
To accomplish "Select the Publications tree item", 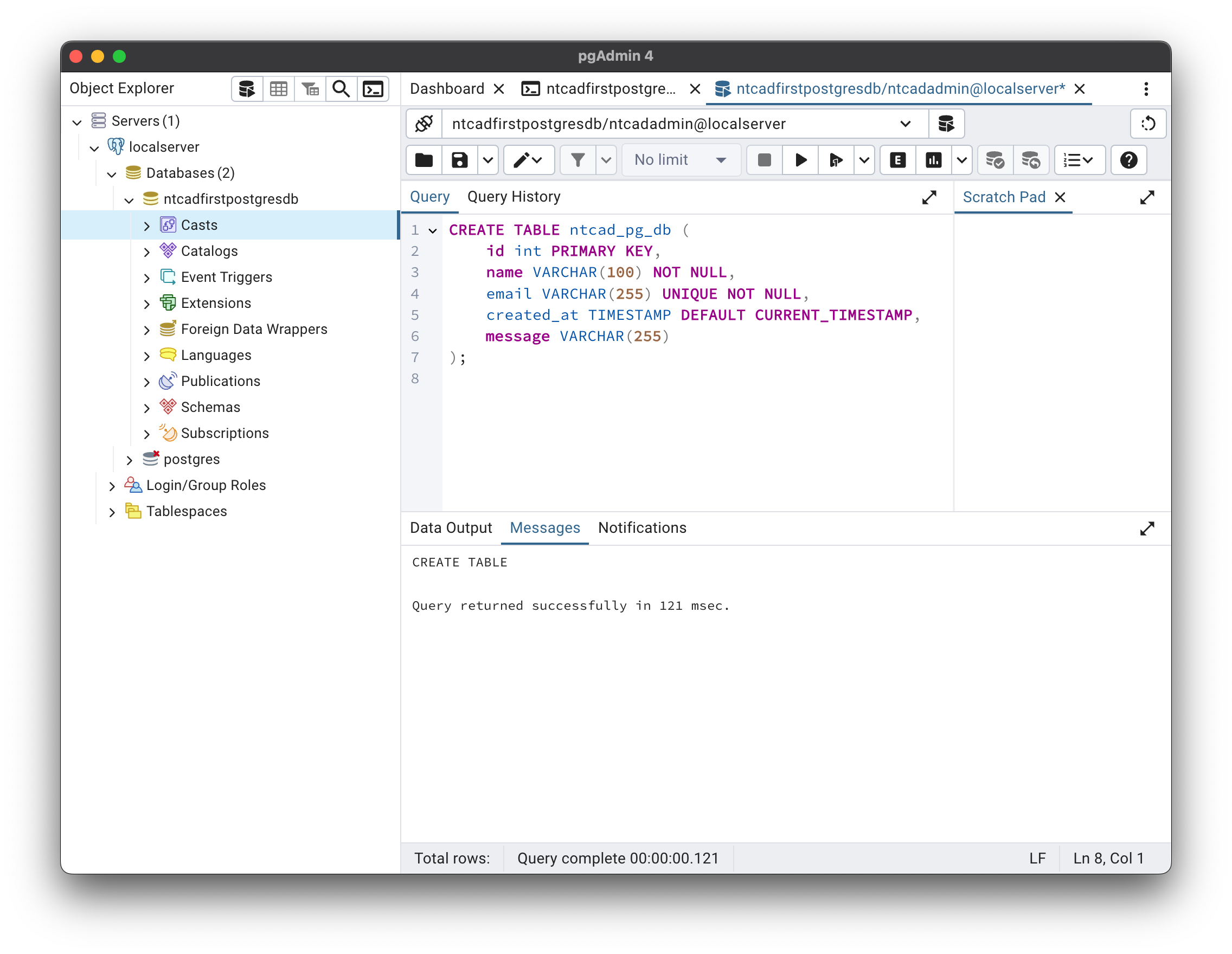I will tap(221, 381).
